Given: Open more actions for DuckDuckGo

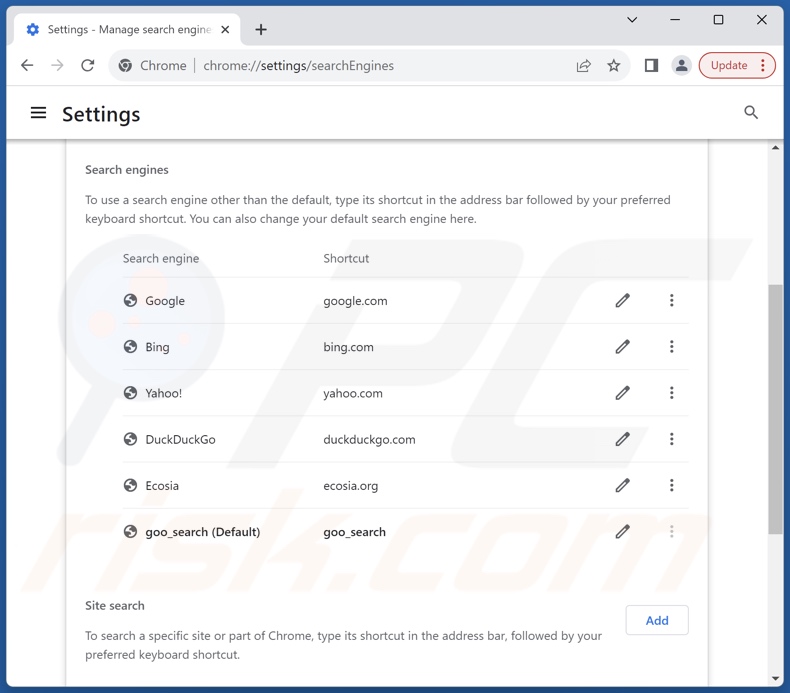Looking at the screenshot, I should [x=671, y=439].
